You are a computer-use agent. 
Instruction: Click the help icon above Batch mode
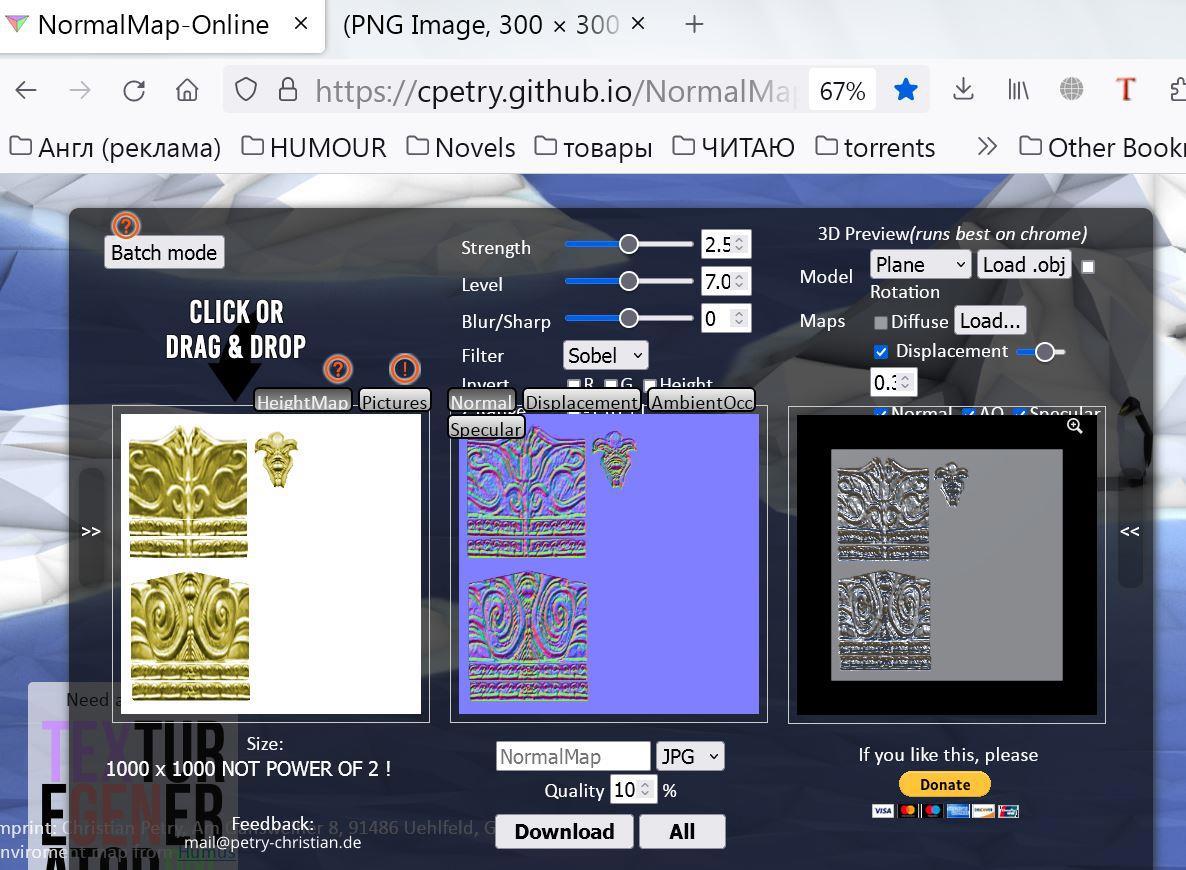pos(125,225)
